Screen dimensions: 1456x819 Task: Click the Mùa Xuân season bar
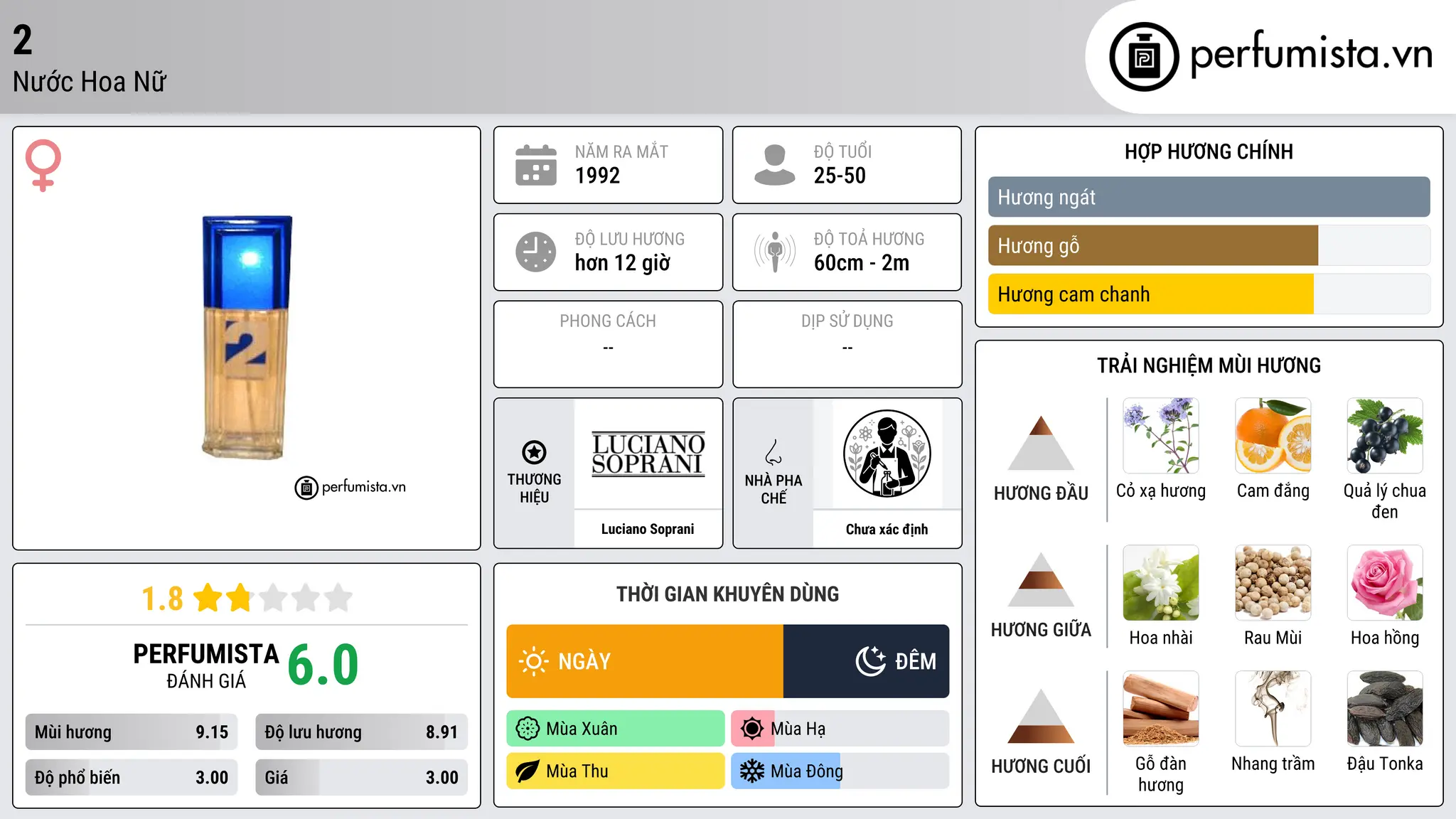(616, 729)
